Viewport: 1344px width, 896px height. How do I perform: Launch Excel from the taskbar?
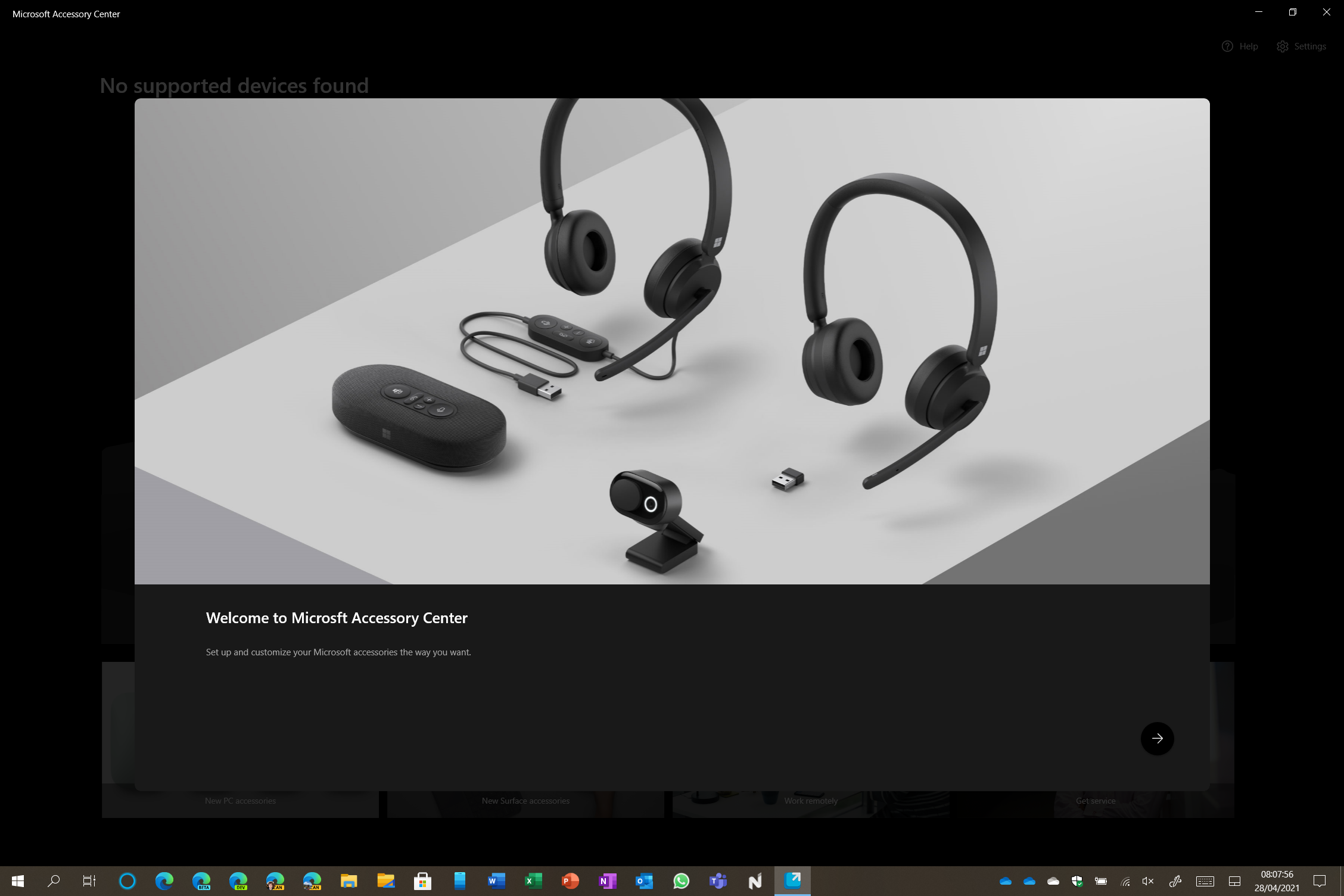point(534,881)
